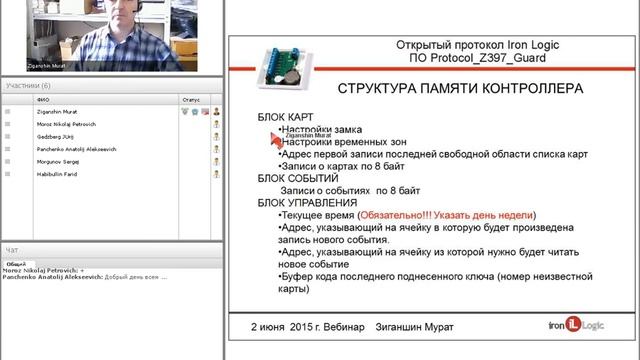Click the 'Буфер кода последнего поднесенного ключа' bullet

pos(435,282)
